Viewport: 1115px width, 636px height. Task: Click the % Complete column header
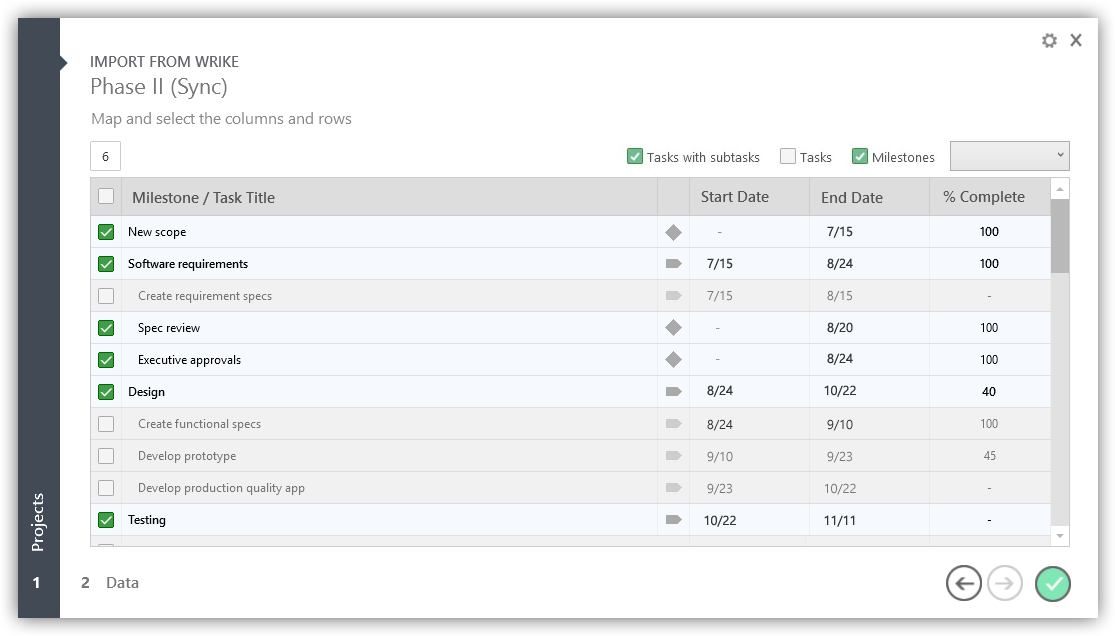click(x=983, y=197)
